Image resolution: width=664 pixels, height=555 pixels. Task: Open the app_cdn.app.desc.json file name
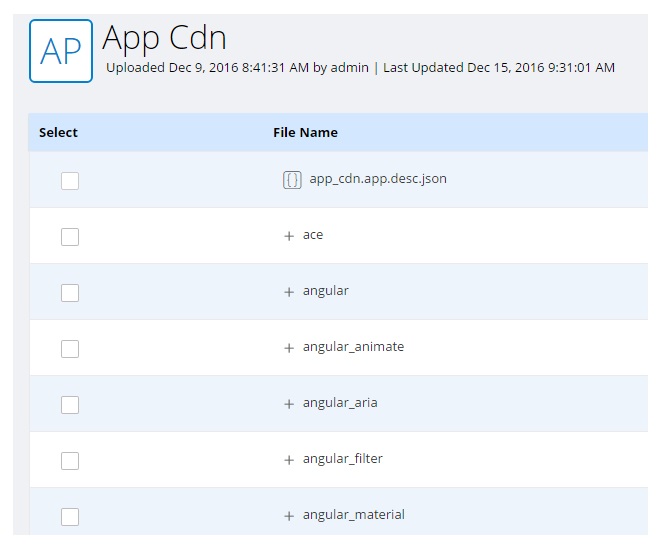[x=378, y=179]
